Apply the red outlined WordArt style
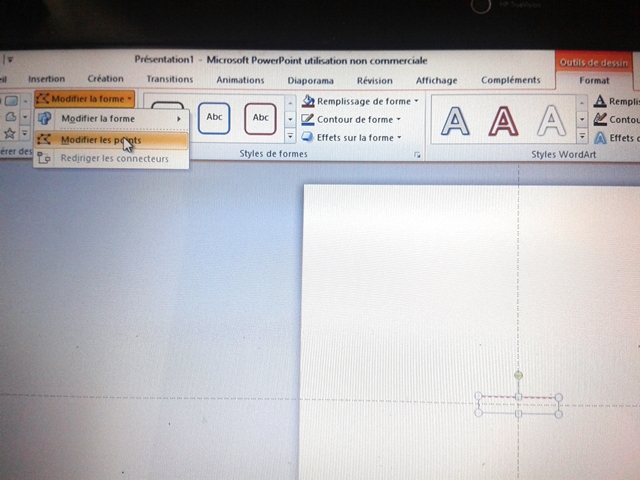640x480 pixels. [x=503, y=120]
